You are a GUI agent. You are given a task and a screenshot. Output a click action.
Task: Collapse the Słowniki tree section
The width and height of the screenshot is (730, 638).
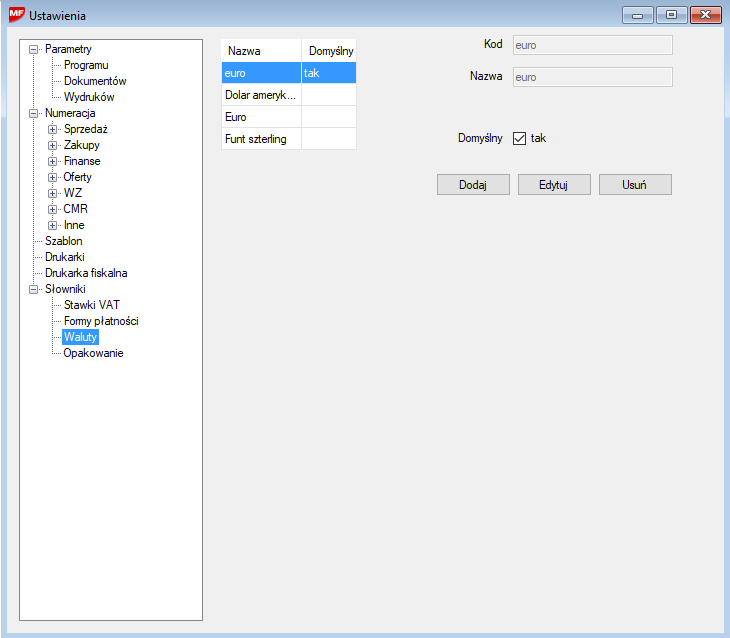pyautogui.click(x=35, y=289)
